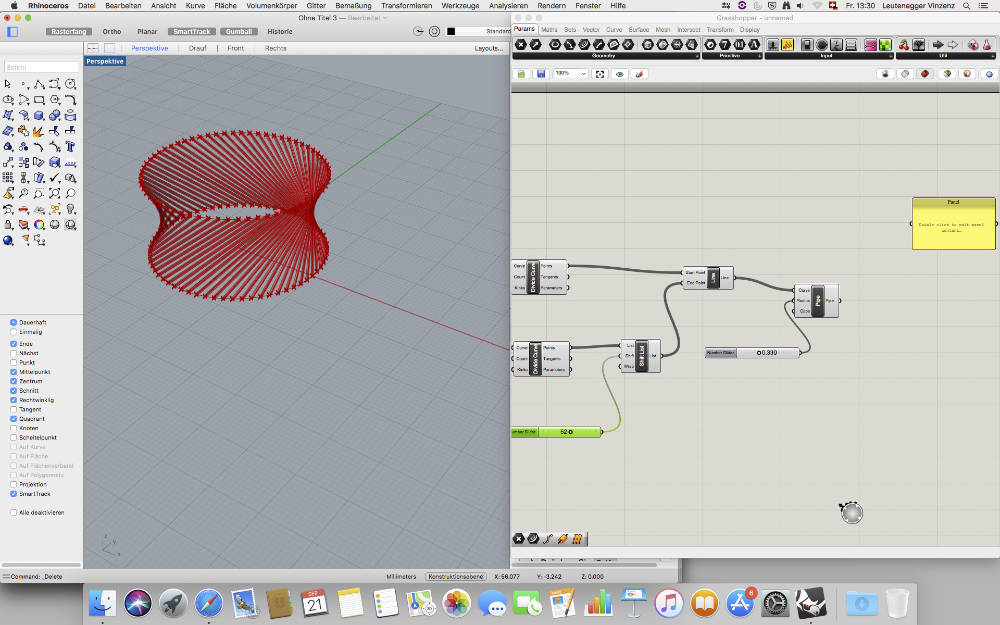Click the green number slider showing 52
This screenshot has width=1000, height=625.
557,432
